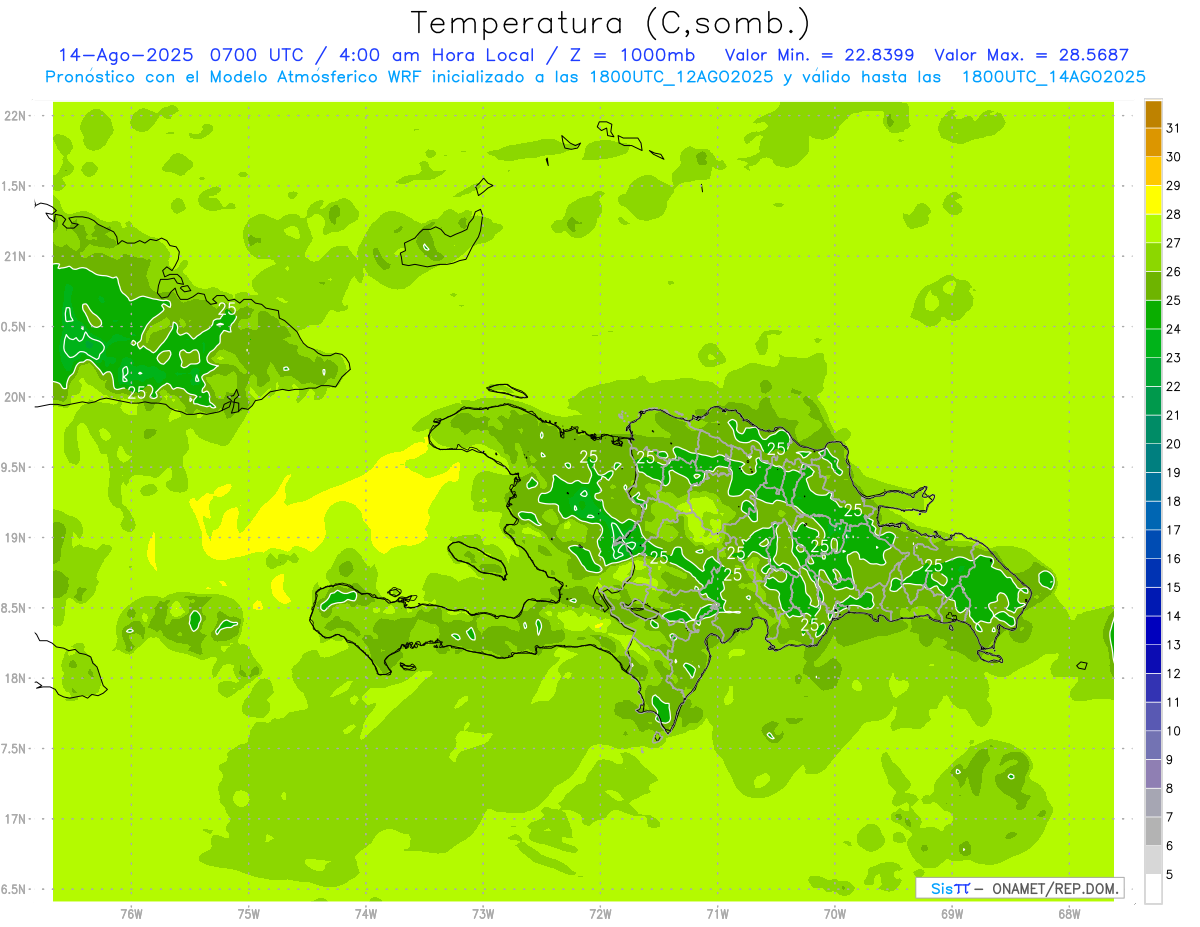1200x927 pixels.
Task: Click legend scale label 5
Action: [1171, 874]
